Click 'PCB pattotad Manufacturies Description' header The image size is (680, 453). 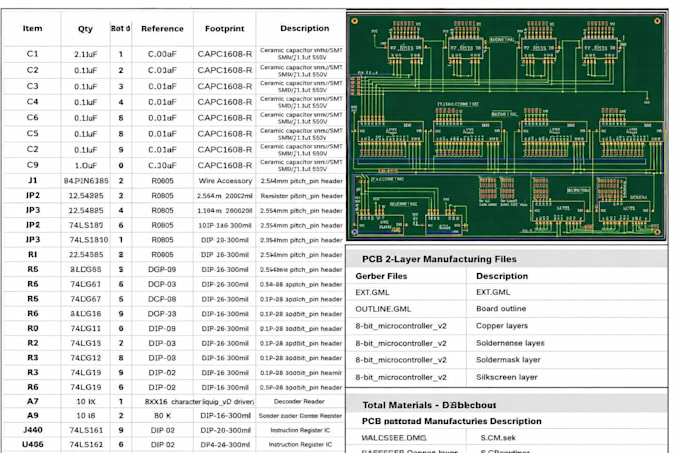coord(451,421)
